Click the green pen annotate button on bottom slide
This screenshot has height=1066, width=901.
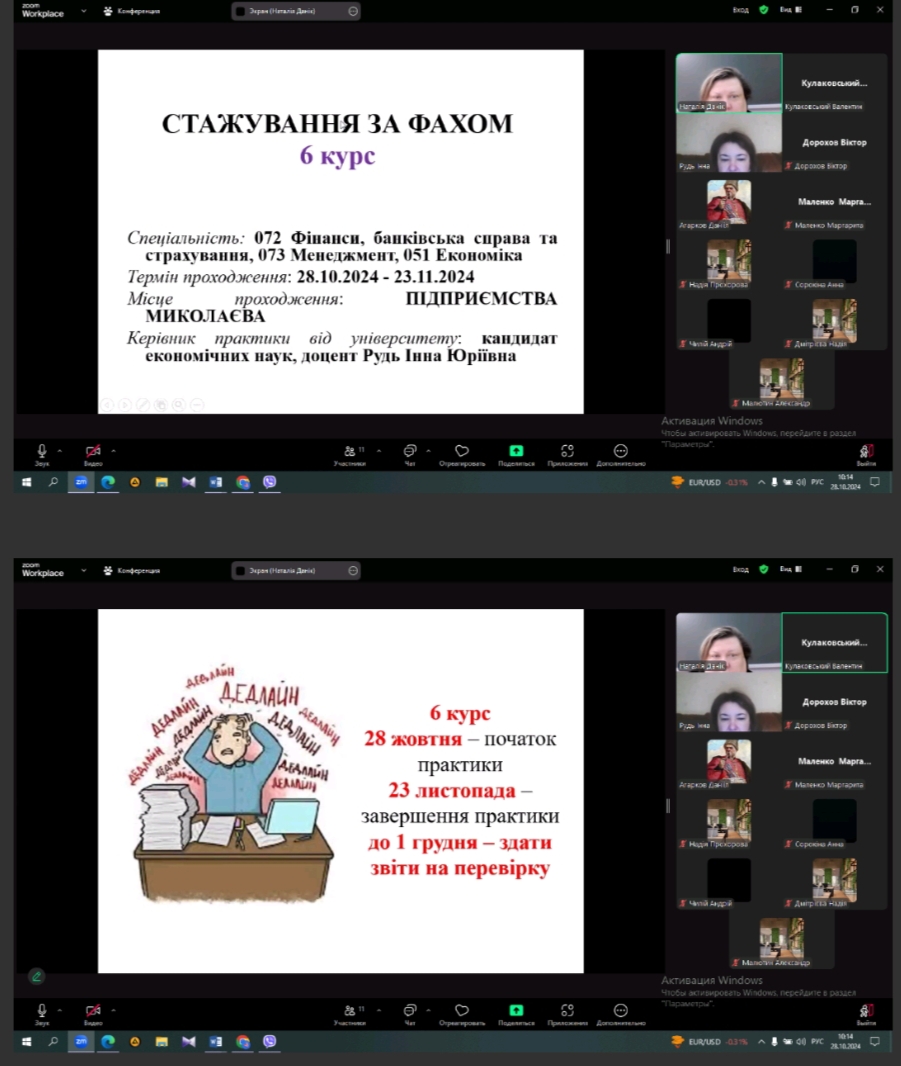(x=37, y=976)
